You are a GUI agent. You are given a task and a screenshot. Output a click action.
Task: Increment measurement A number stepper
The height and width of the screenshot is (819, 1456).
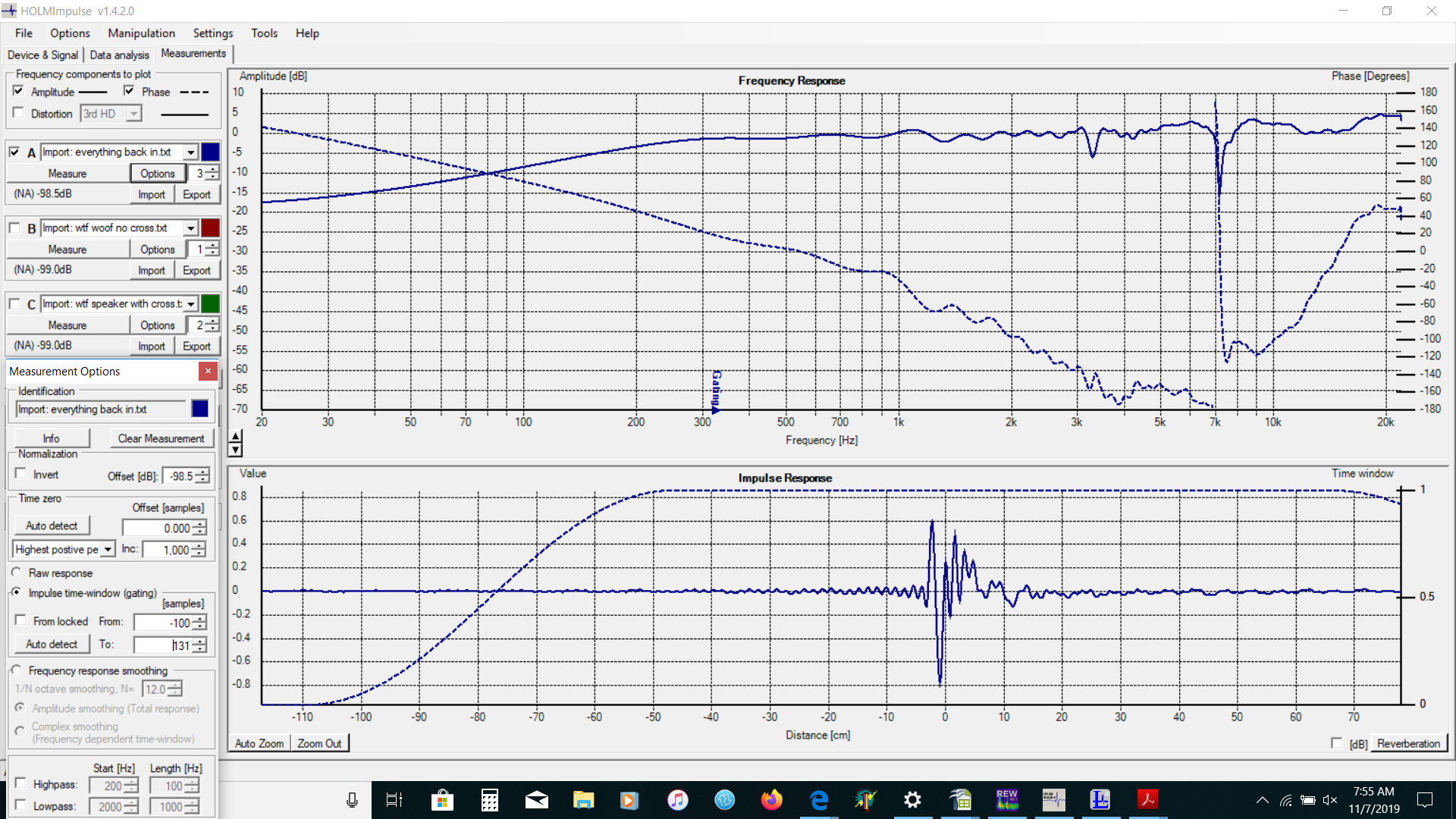click(212, 169)
